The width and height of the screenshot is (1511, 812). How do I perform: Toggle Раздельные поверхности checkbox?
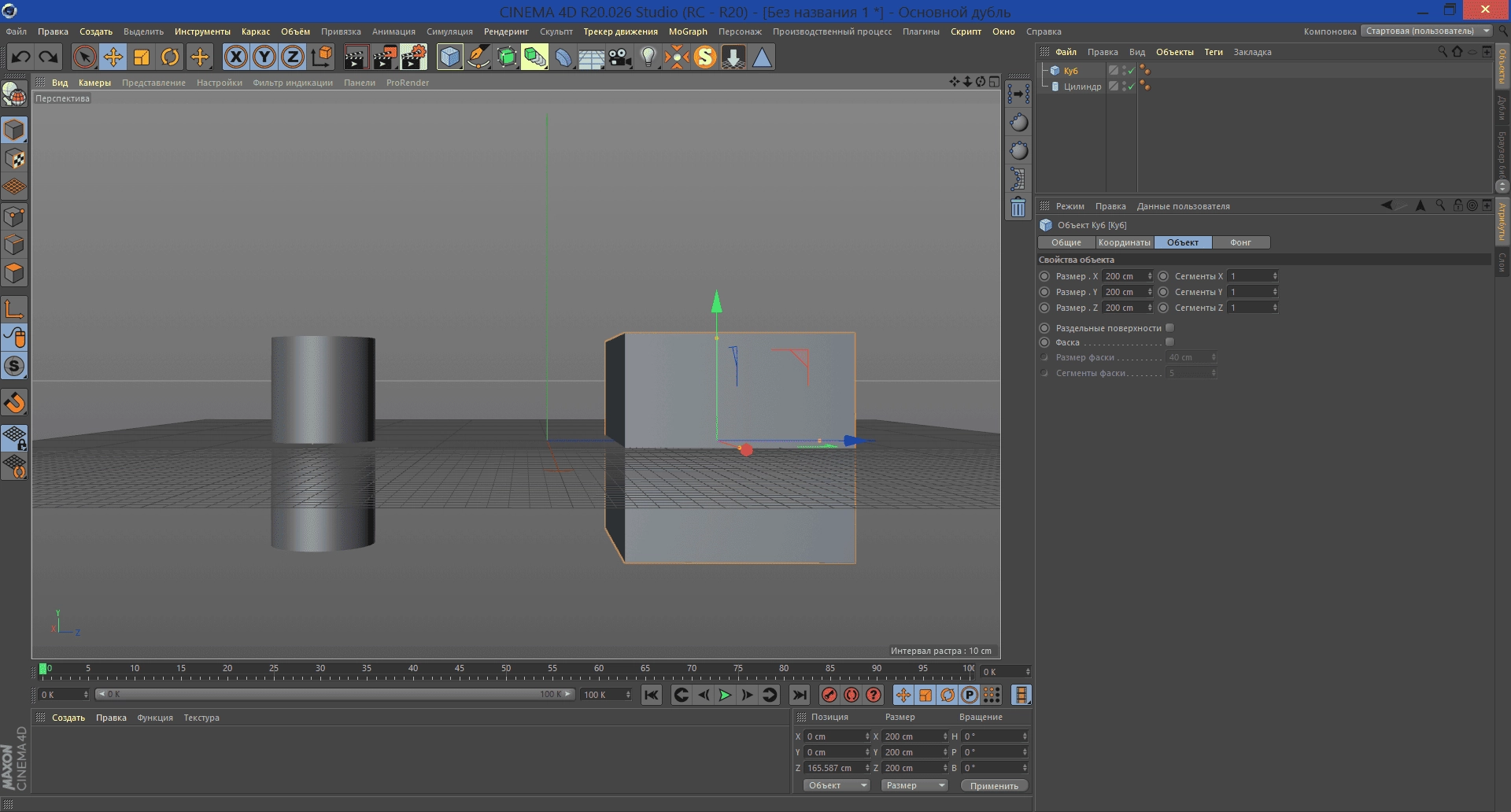(x=1169, y=328)
